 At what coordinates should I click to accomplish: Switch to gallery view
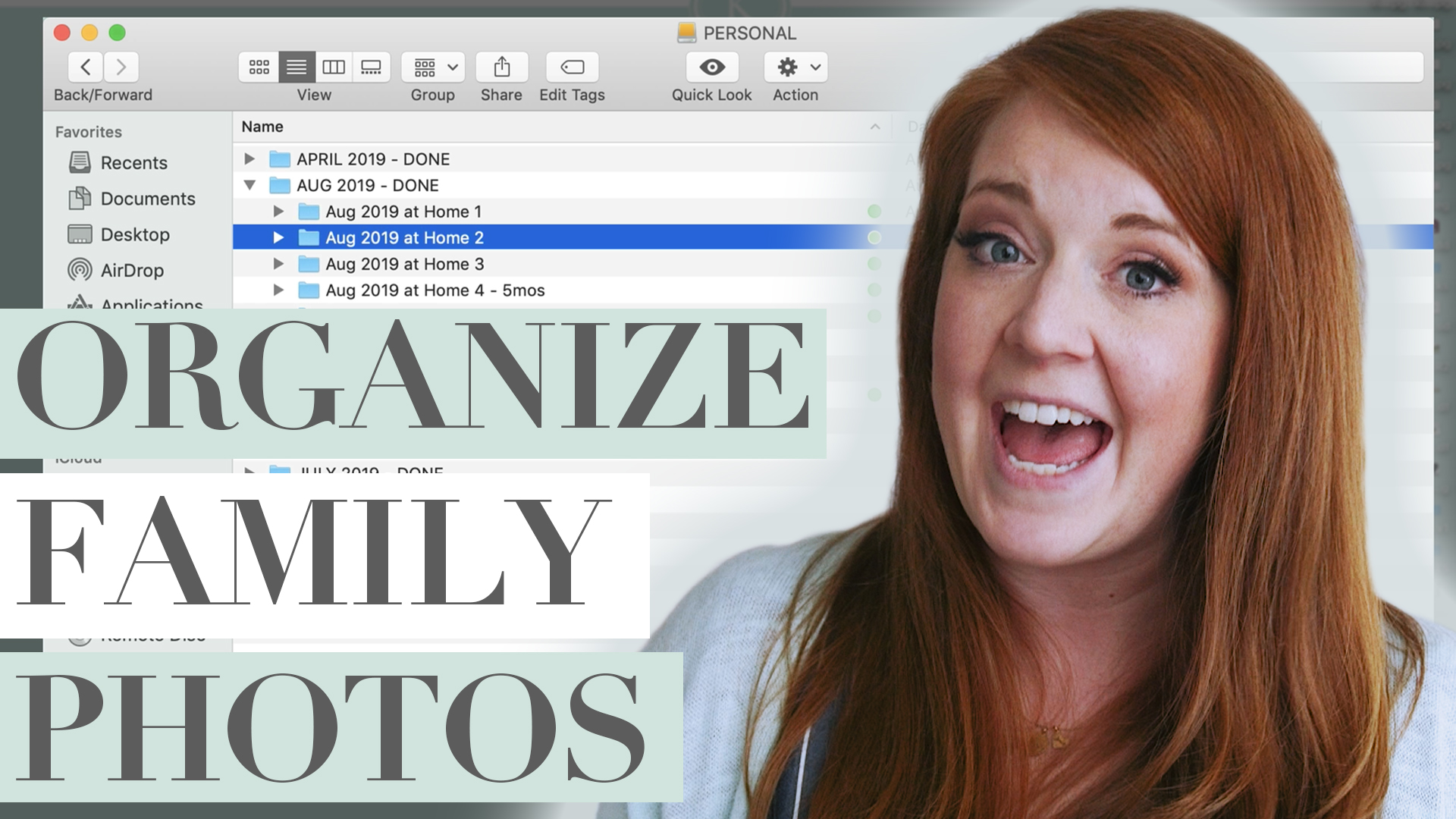371,67
